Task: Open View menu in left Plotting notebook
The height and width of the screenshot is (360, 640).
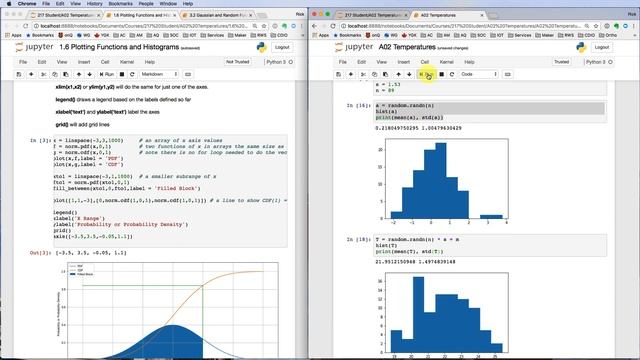Action: click(x=62, y=62)
